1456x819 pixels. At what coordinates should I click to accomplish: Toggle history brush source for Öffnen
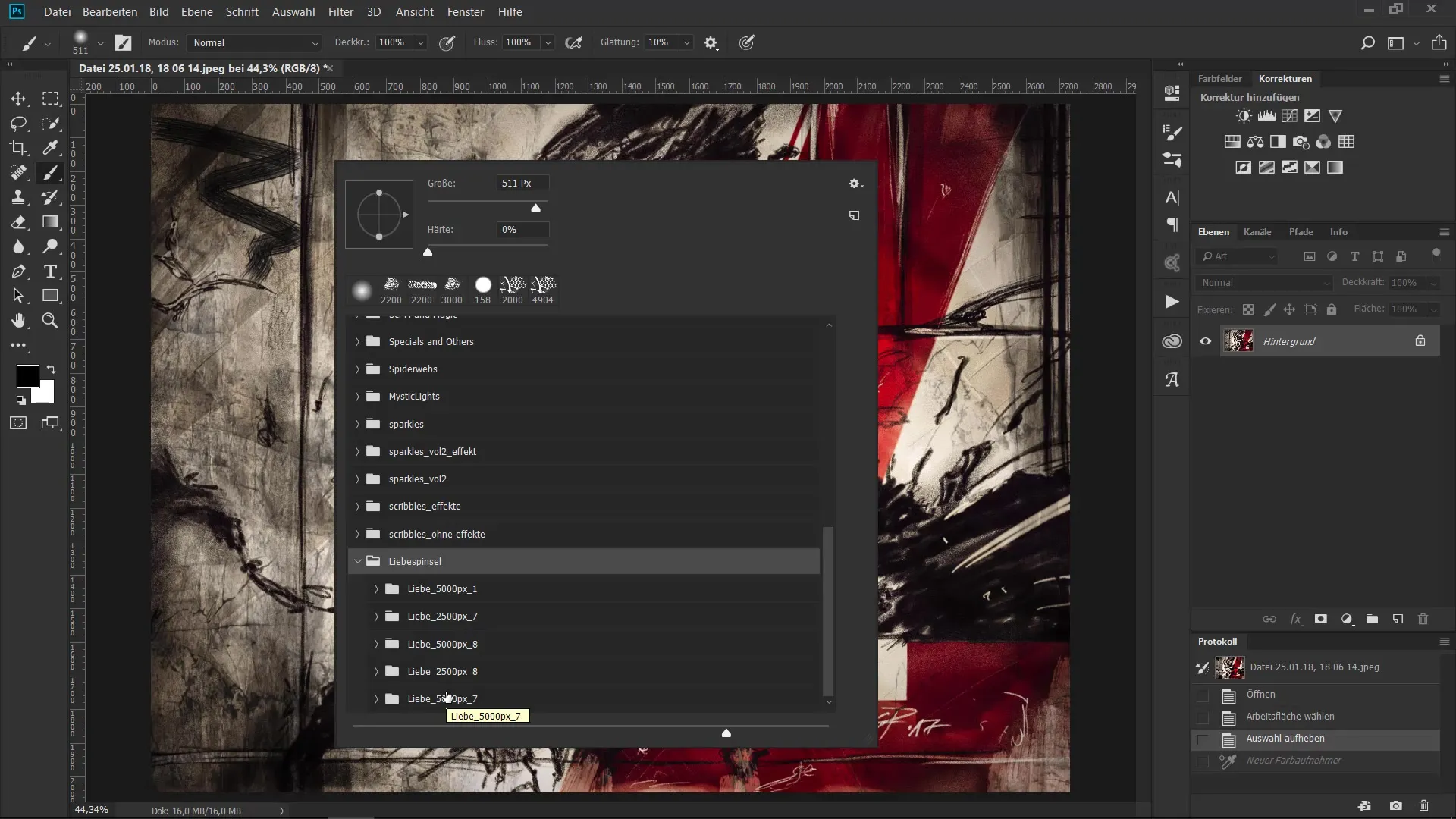[x=1203, y=695]
